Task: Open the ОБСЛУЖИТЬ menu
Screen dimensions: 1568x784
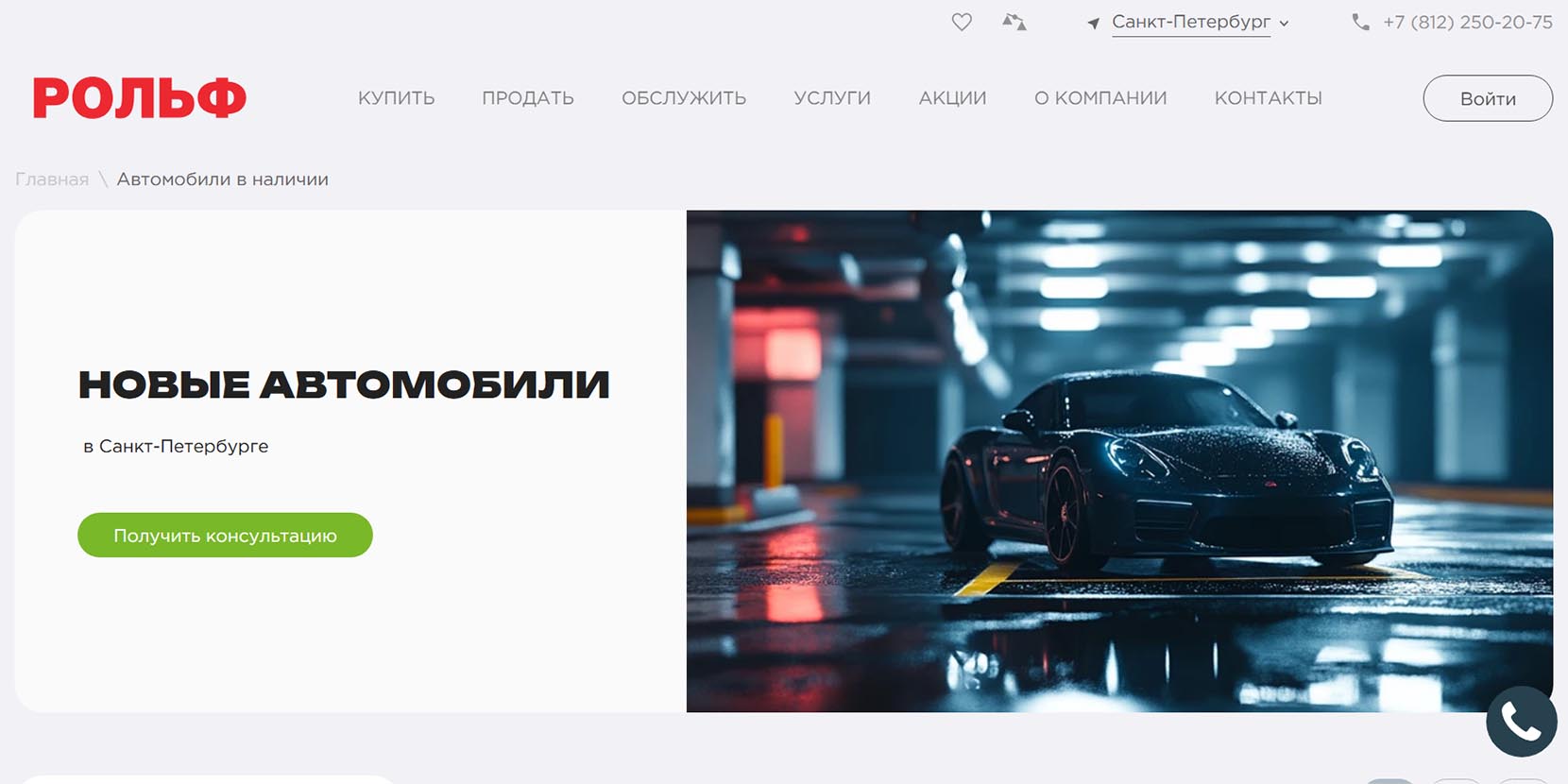Action: tap(684, 98)
